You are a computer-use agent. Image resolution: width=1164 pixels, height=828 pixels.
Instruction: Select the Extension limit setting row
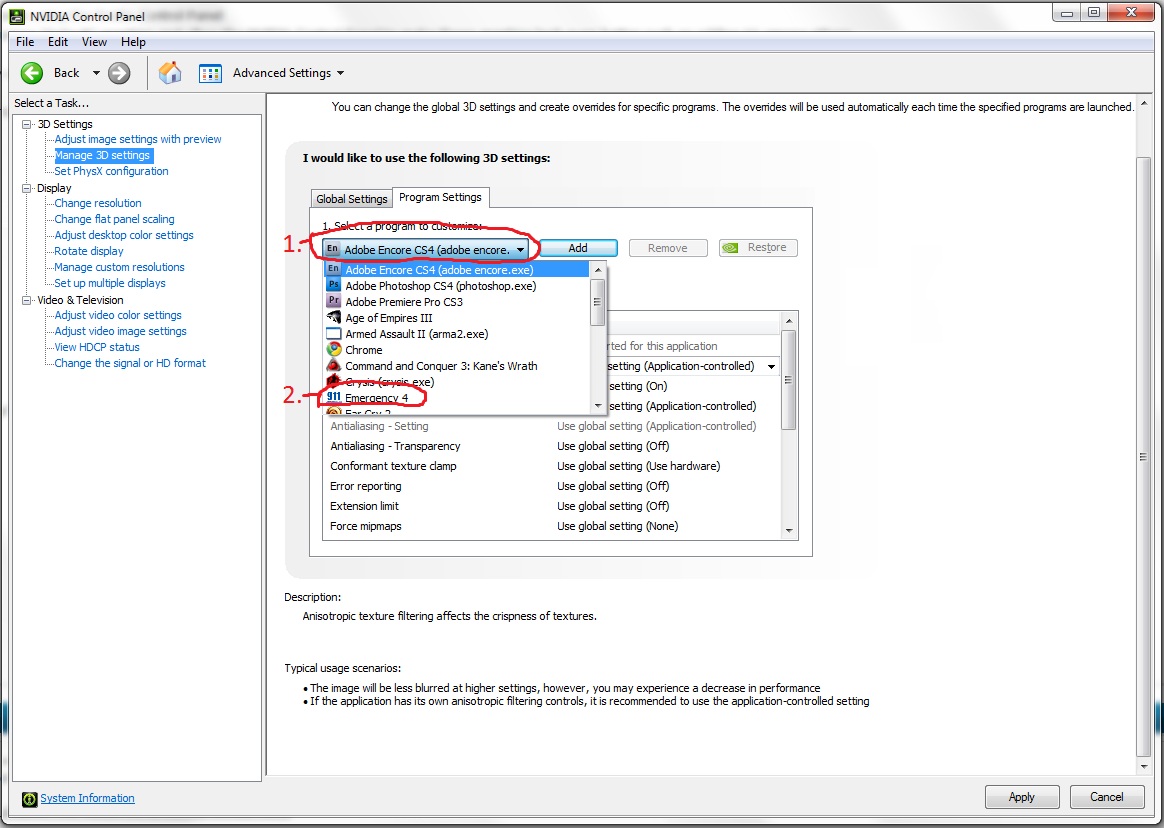[552, 506]
